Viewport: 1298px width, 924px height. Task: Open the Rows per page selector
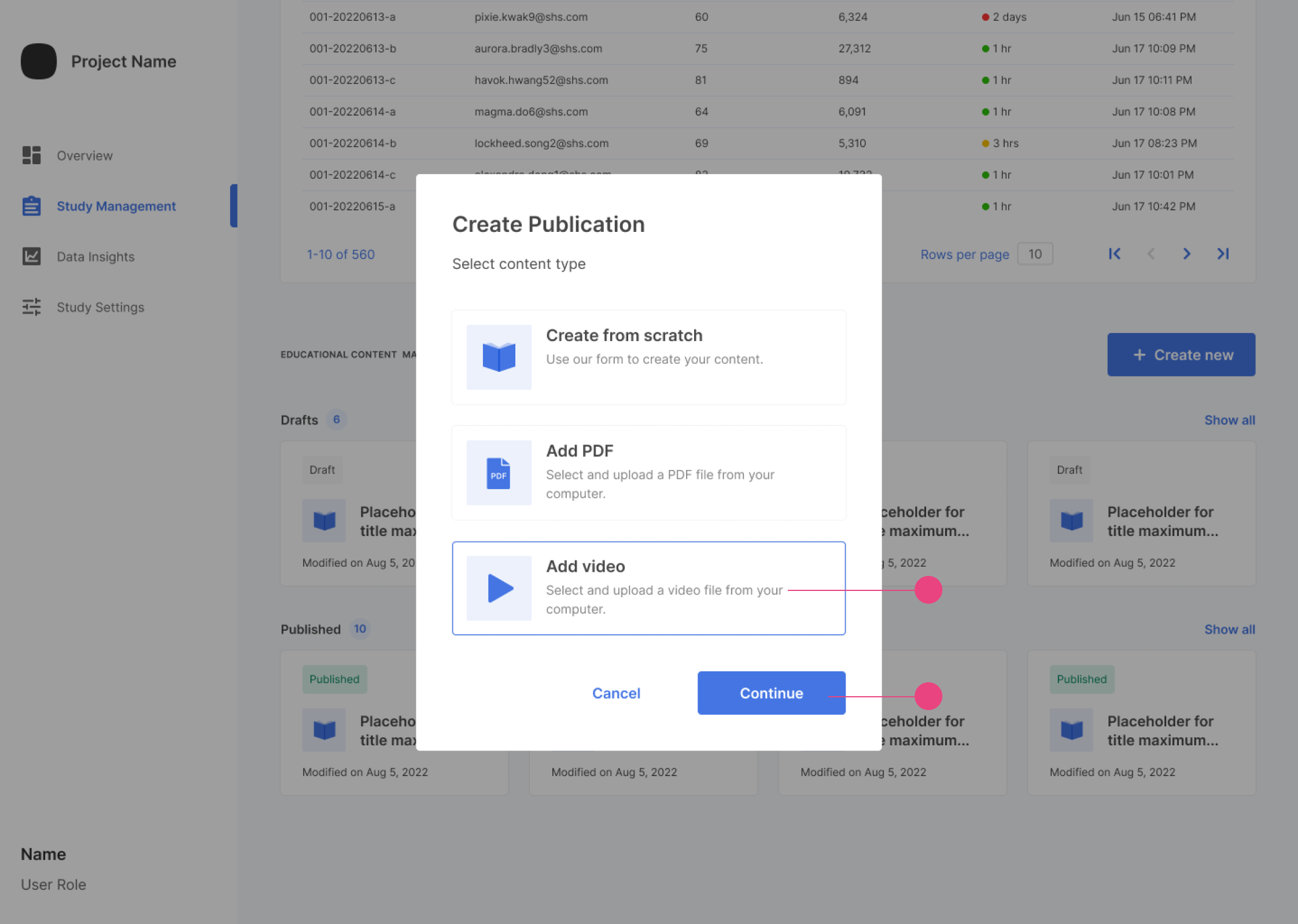pos(1034,254)
